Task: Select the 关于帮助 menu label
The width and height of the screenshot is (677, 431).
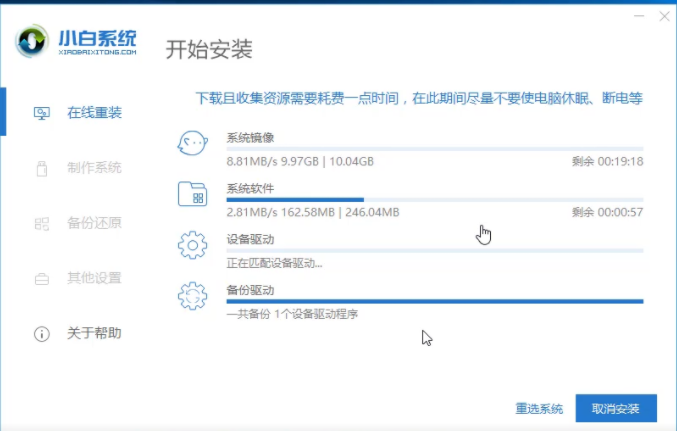Action: point(94,333)
